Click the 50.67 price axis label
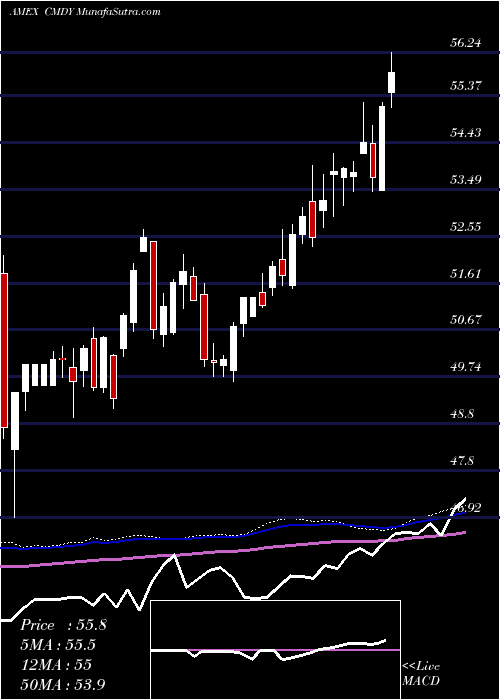Viewport: 500px width, 700px height. coord(465,320)
